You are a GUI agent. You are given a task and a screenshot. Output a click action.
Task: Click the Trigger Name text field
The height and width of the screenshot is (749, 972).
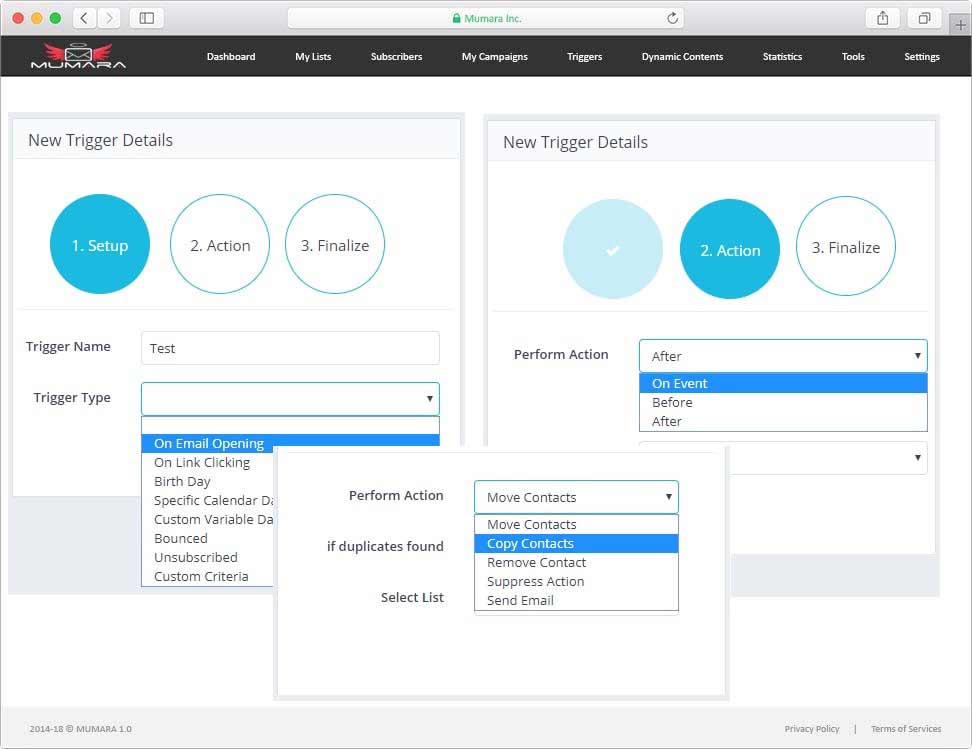[x=290, y=348]
